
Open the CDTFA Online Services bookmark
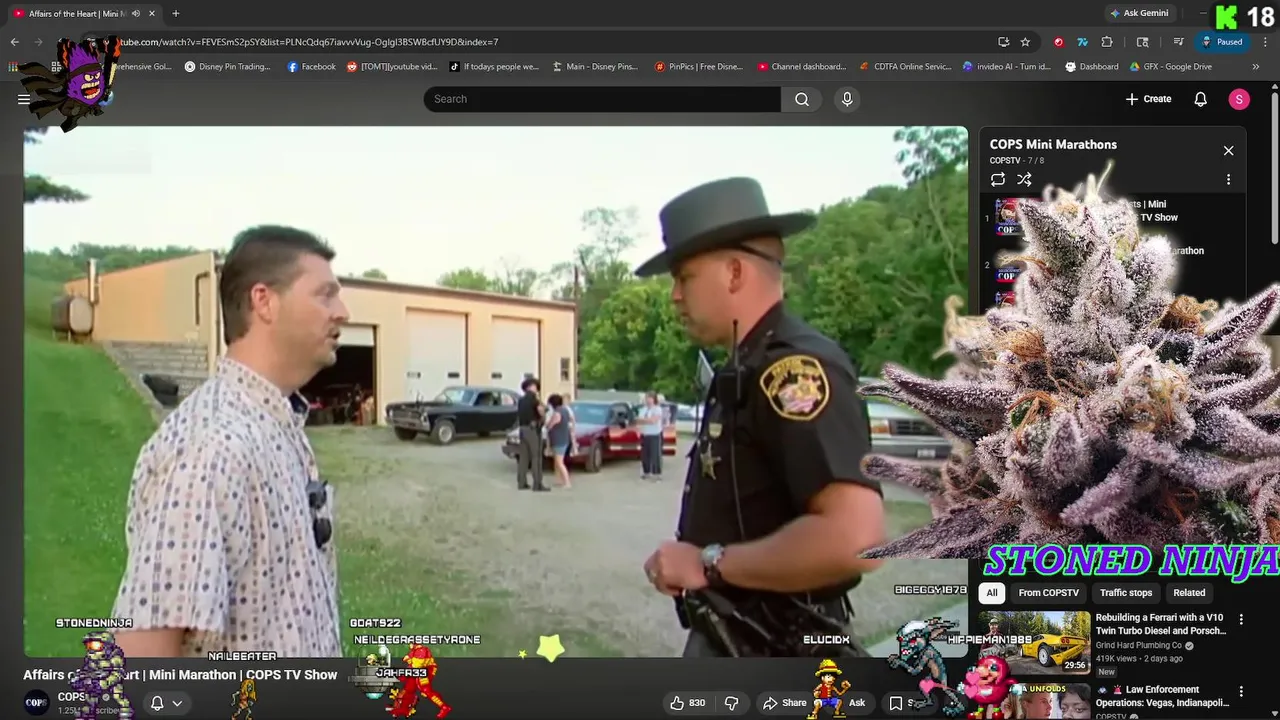905,67
